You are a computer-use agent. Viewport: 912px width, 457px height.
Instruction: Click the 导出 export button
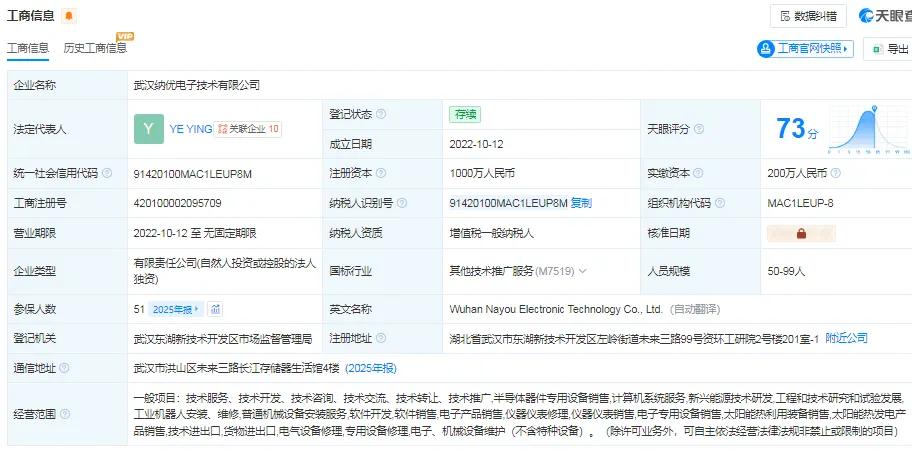coord(890,49)
